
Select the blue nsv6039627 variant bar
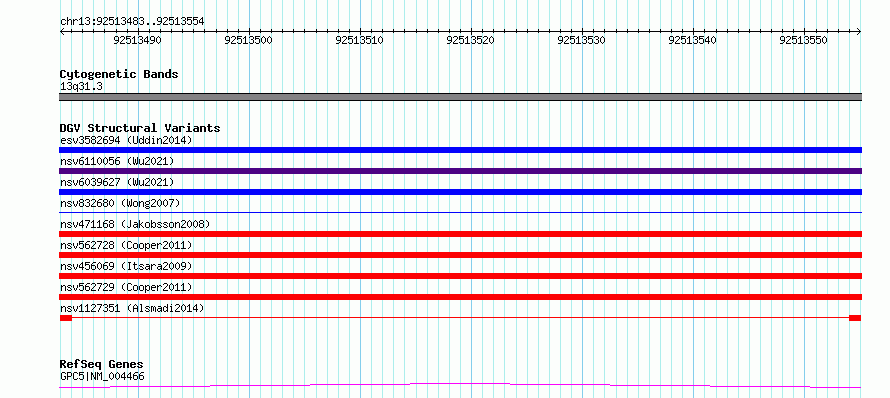point(460,192)
